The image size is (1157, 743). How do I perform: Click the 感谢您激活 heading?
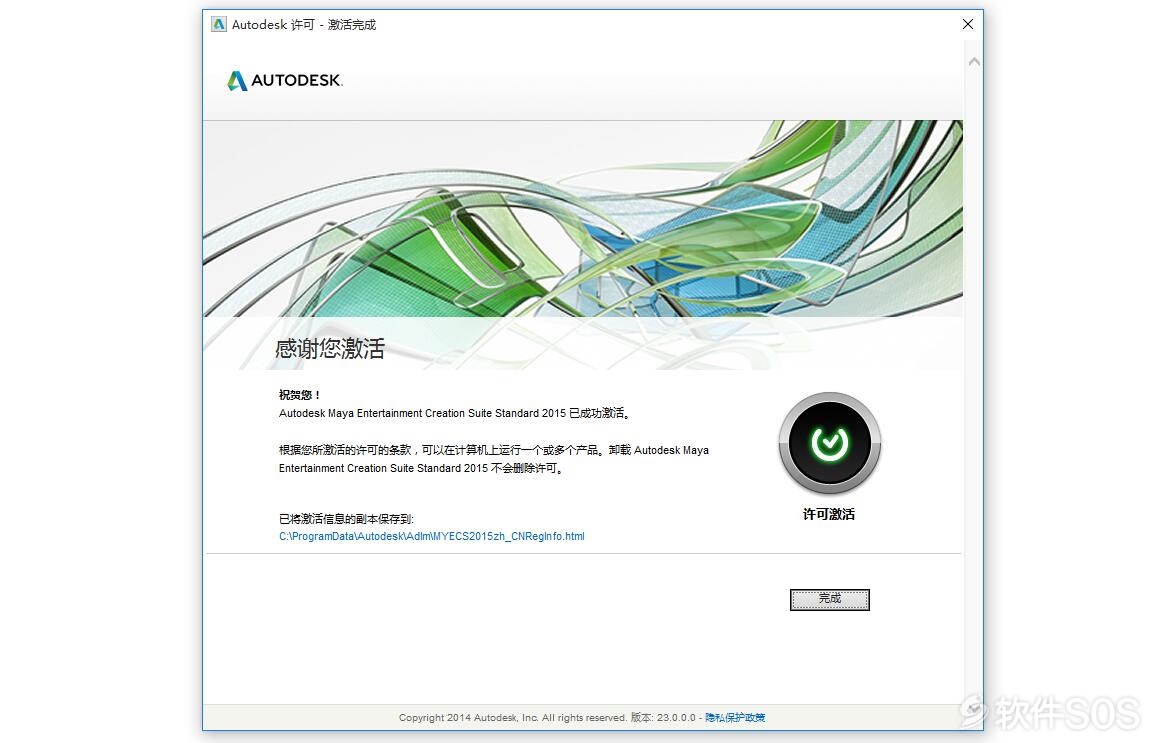point(330,348)
